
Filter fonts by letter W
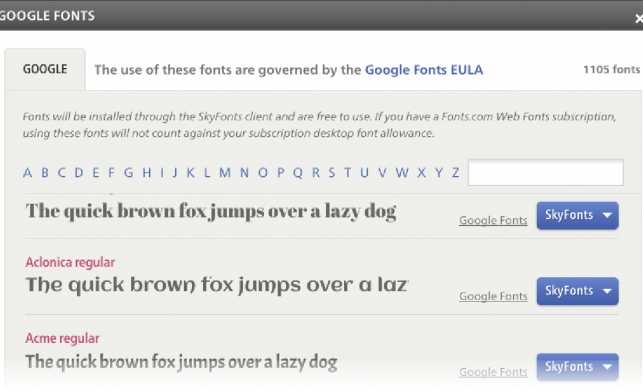tap(402, 173)
